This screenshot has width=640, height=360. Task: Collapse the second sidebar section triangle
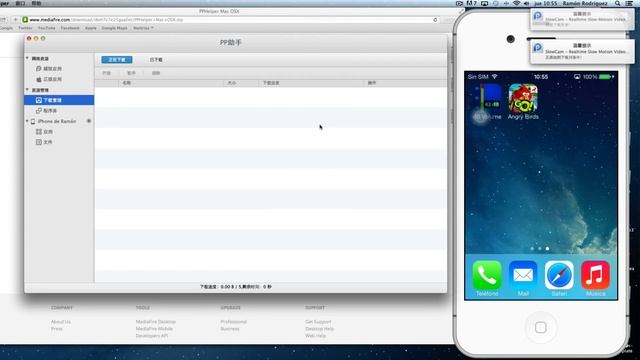tap(27, 90)
